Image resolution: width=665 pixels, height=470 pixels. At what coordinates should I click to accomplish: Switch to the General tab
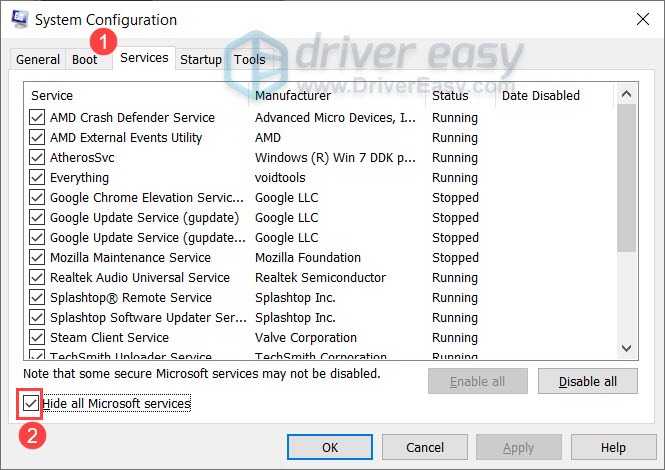point(38,59)
